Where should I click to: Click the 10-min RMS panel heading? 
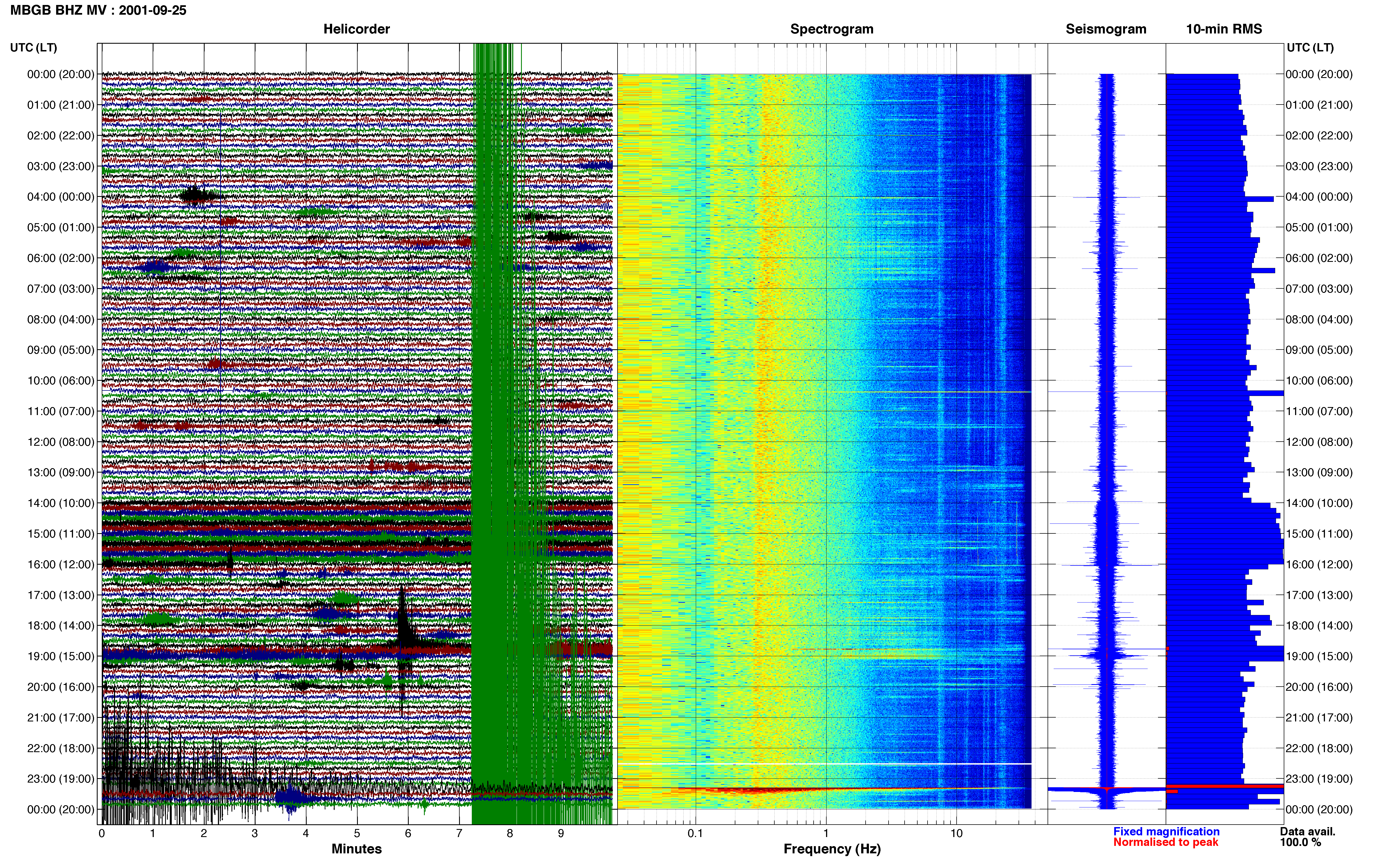[x=1224, y=29]
